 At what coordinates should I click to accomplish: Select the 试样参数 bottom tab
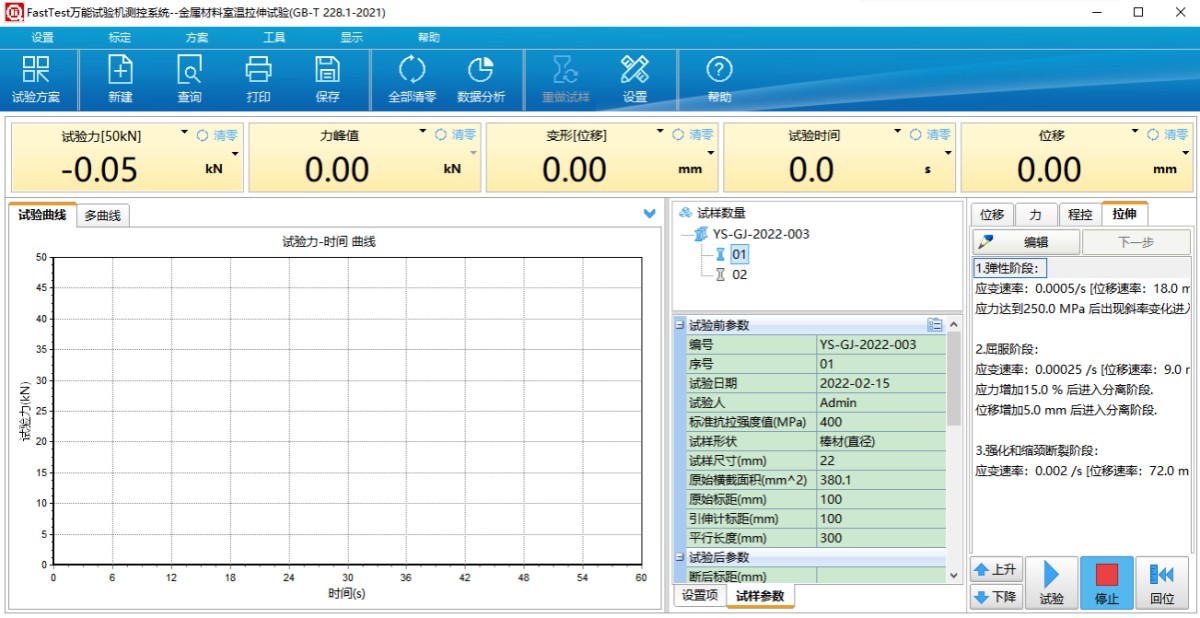760,595
